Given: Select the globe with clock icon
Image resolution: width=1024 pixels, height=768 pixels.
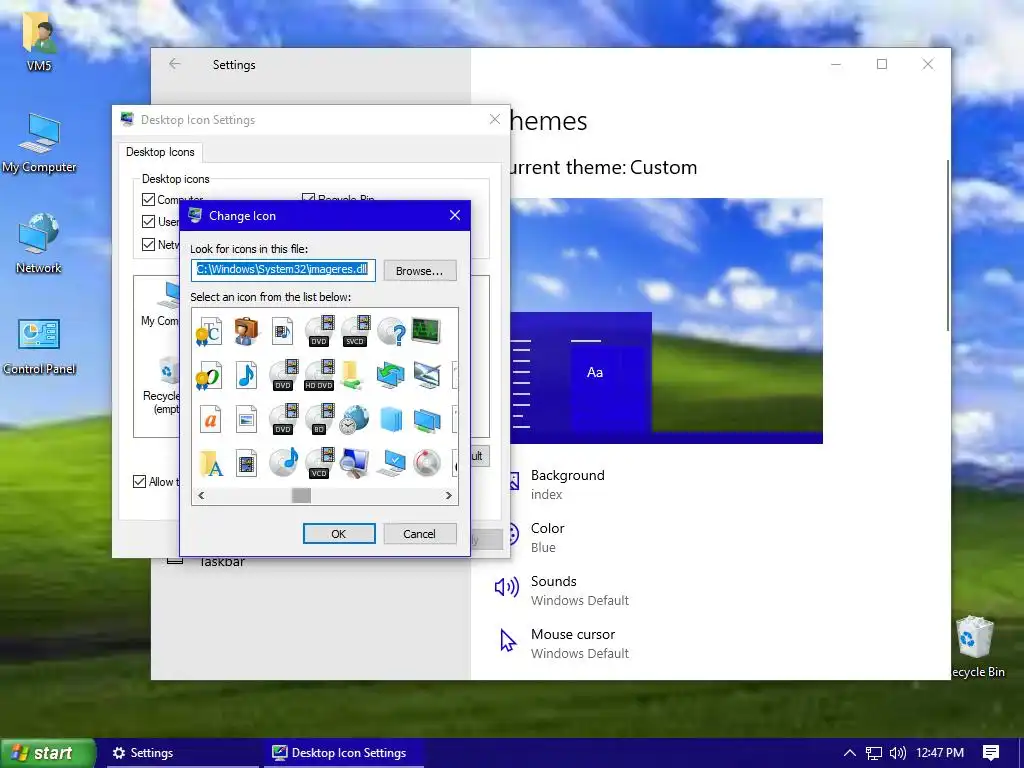Looking at the screenshot, I should (355, 419).
